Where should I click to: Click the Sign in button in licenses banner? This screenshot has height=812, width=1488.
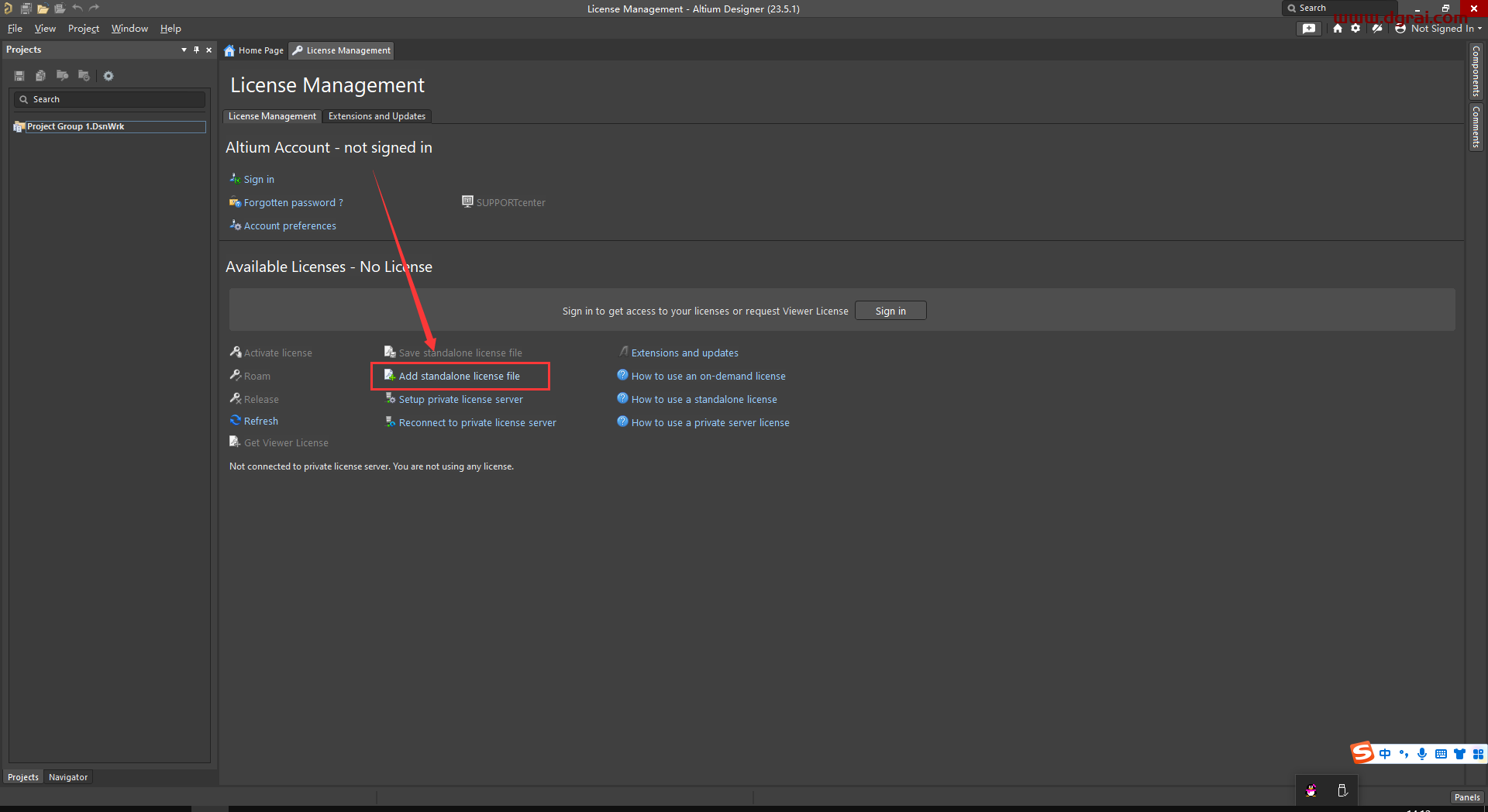[x=890, y=311]
